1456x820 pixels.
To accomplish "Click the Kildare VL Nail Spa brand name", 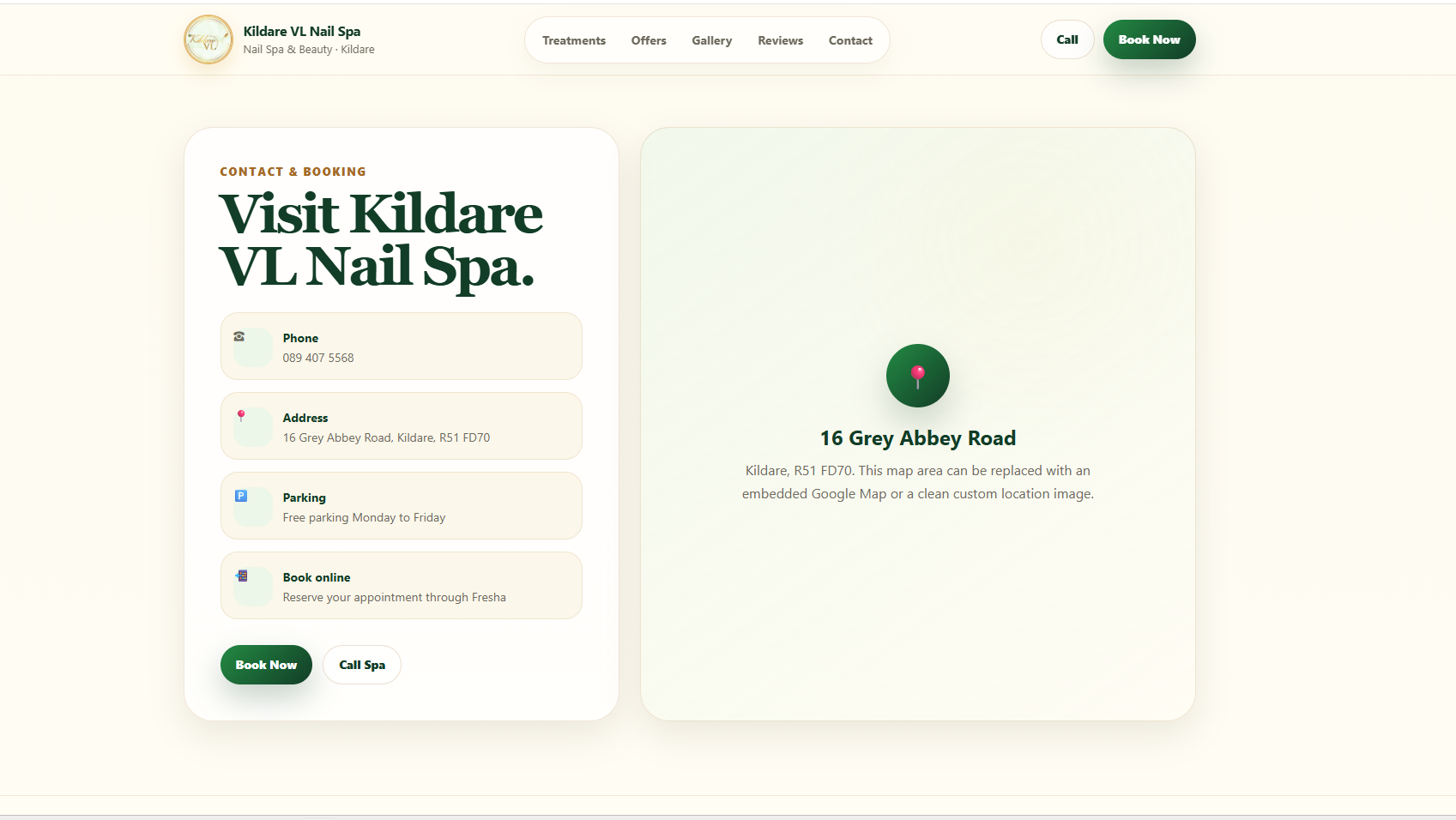I will 302,31.
